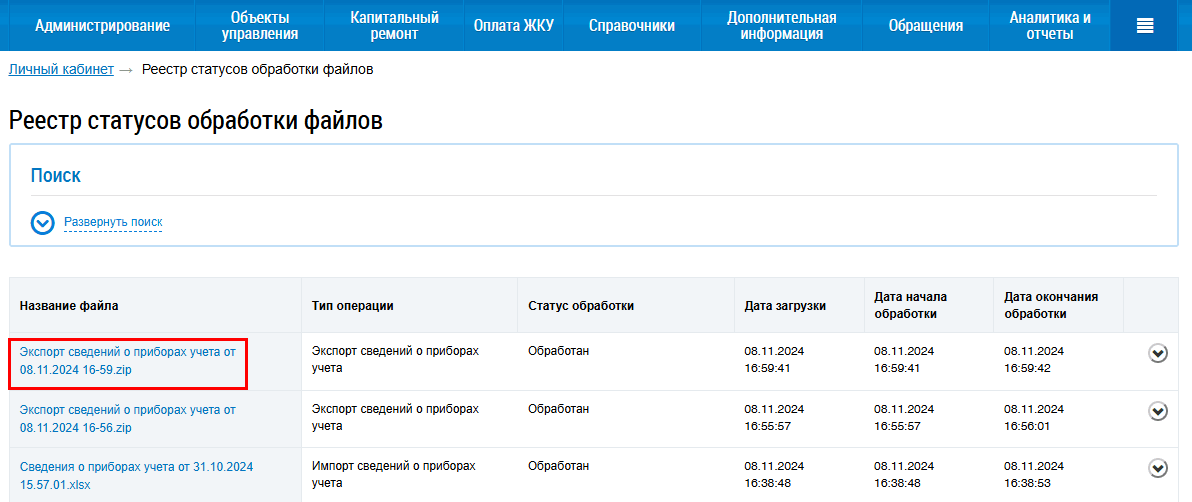Open the 'Объекты управления' menu
Image resolution: width=1192 pixels, height=502 pixels.
260,26
